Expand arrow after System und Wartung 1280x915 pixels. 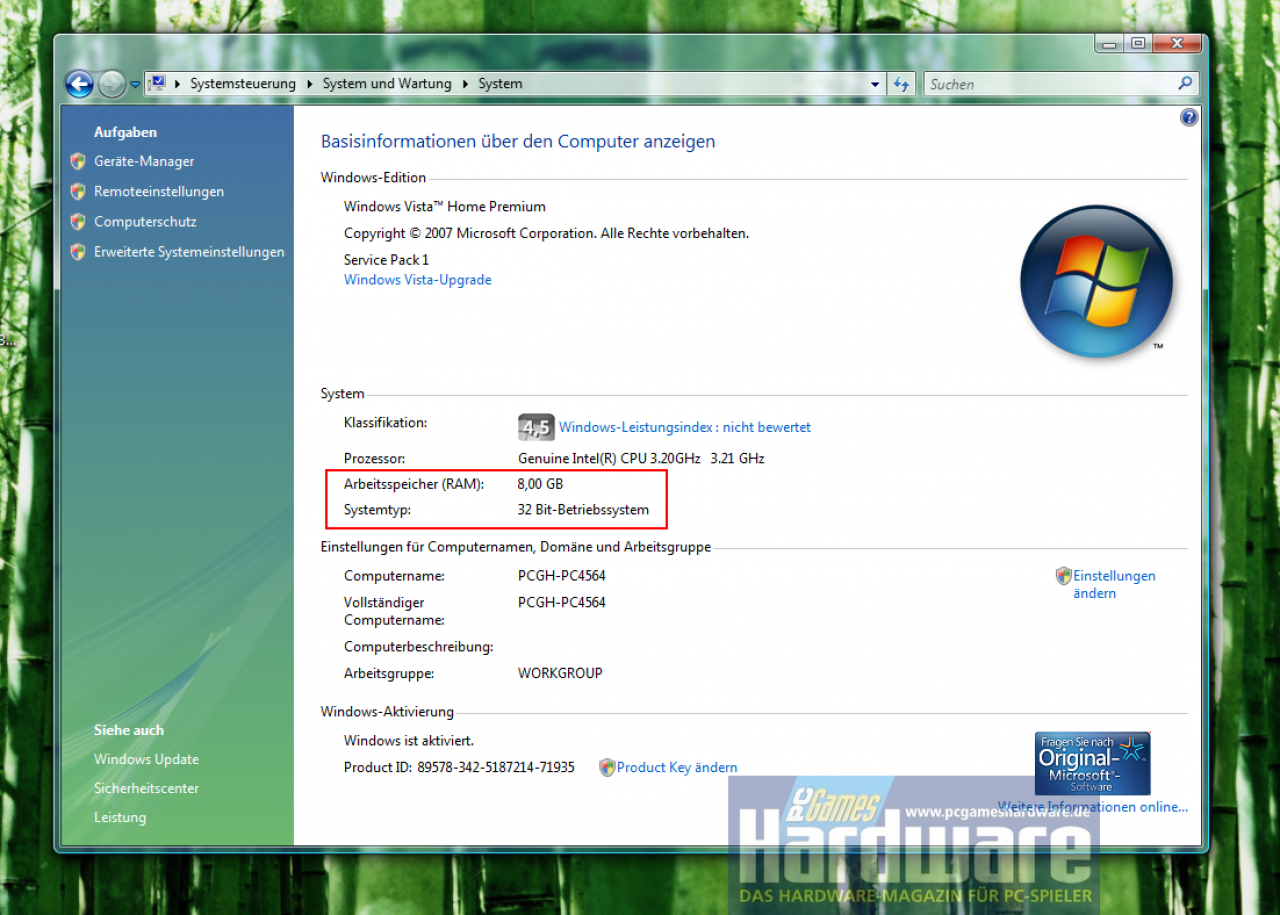tap(465, 84)
